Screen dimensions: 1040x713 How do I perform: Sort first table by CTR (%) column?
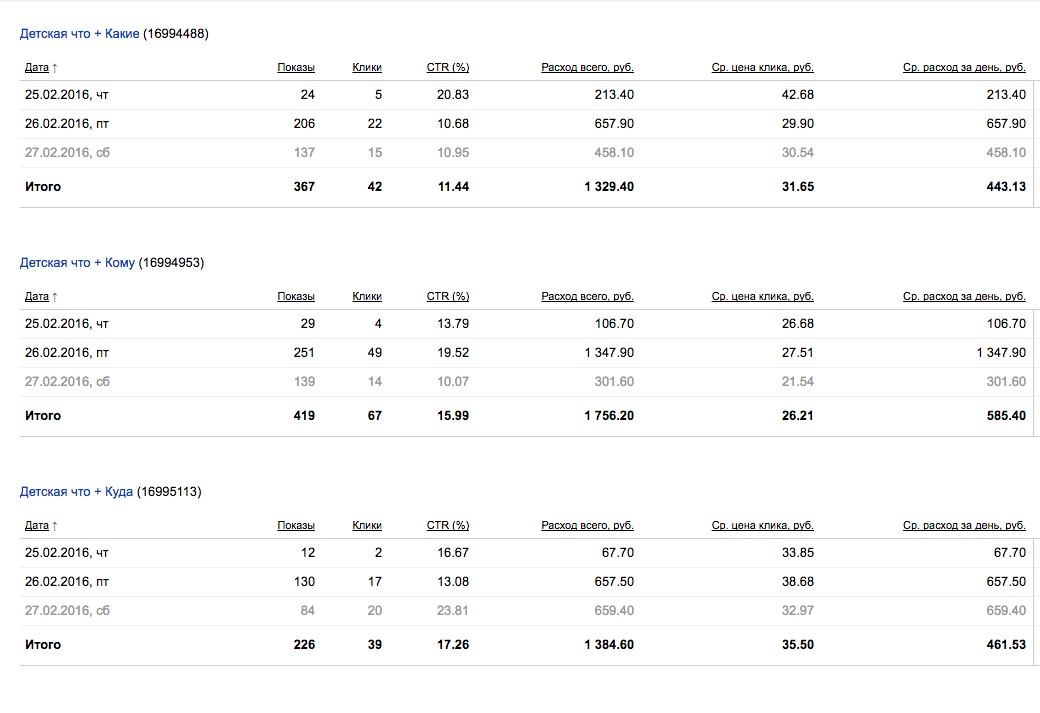click(448, 67)
